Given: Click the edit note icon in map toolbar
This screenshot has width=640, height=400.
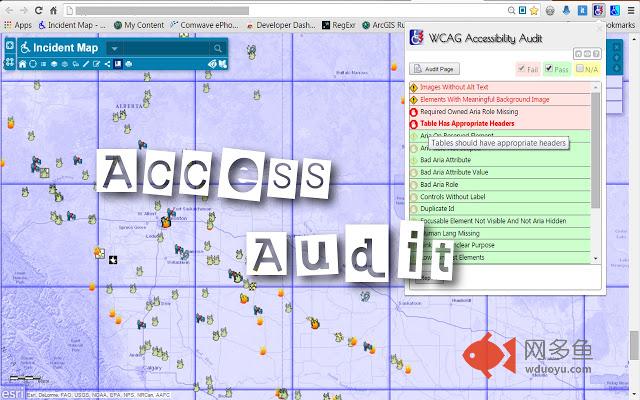Looking at the screenshot, I should click(x=96, y=64).
